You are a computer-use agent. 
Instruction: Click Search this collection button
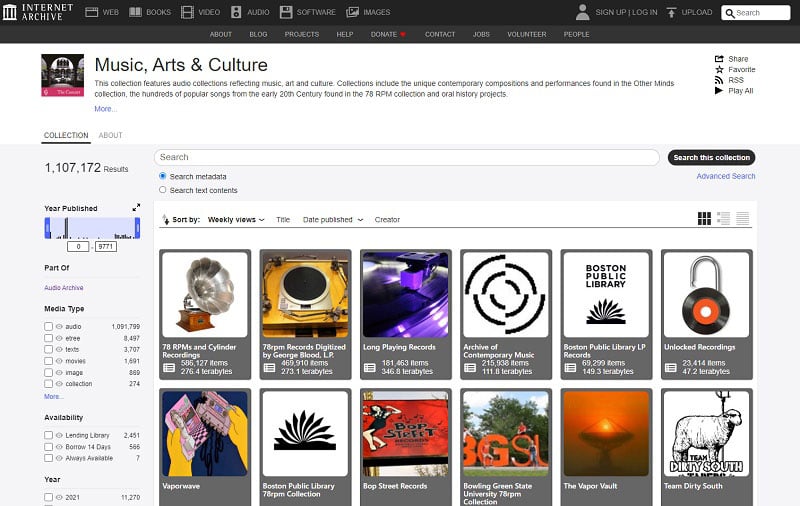point(711,158)
